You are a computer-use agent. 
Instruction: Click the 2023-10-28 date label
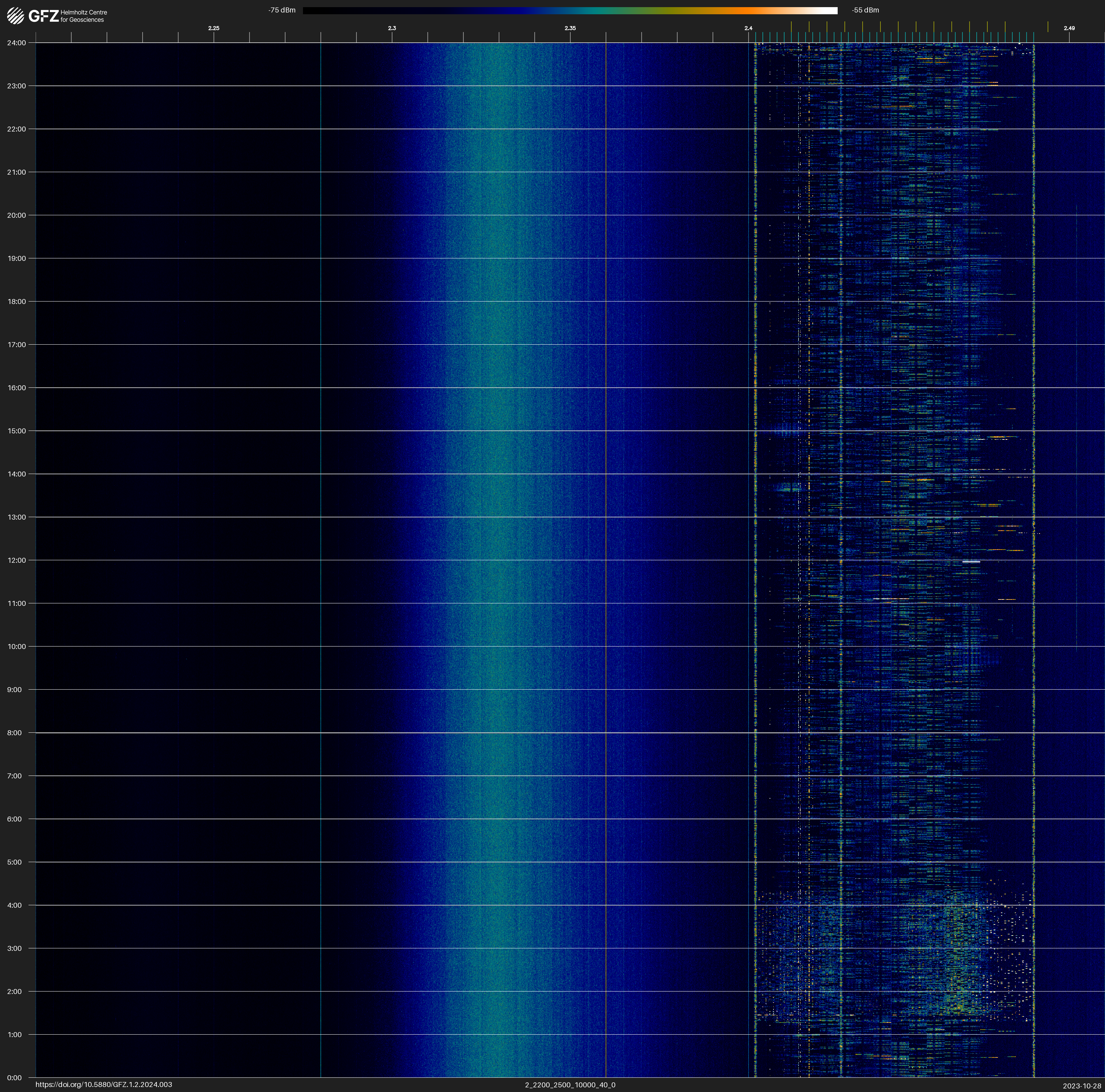coord(1081,1086)
